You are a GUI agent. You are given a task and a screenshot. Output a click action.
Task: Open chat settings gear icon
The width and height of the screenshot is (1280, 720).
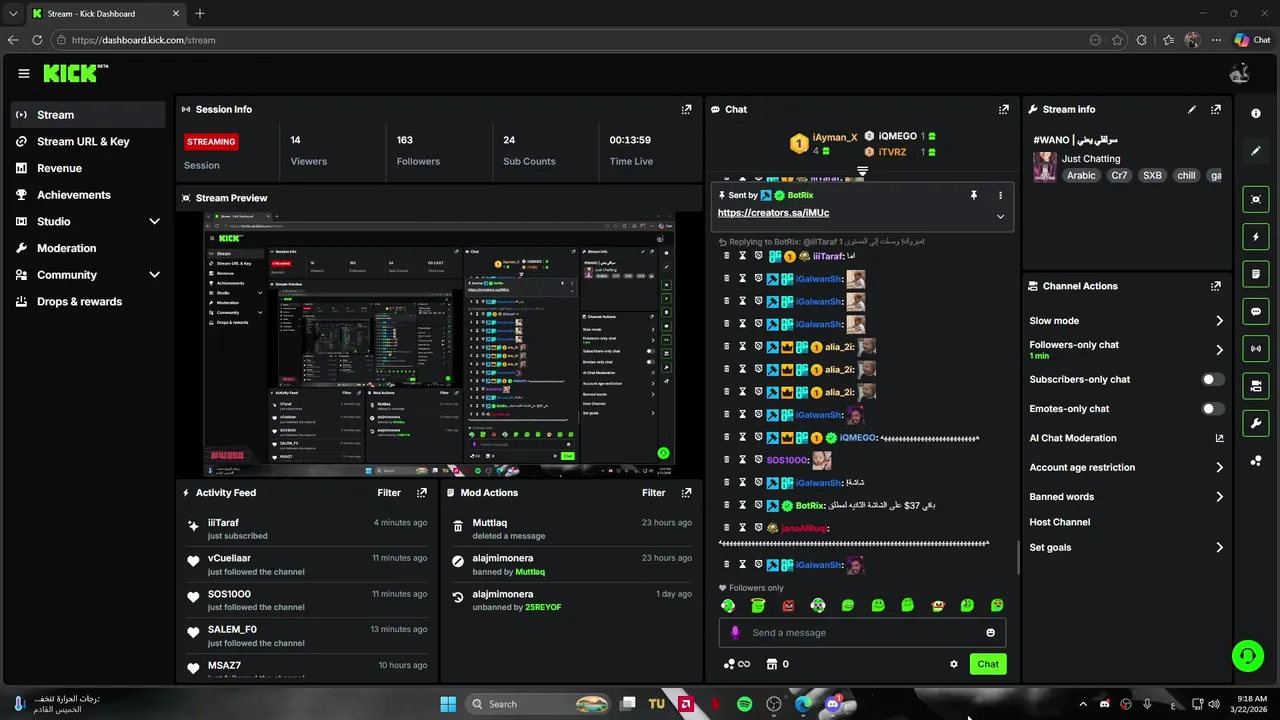954,664
